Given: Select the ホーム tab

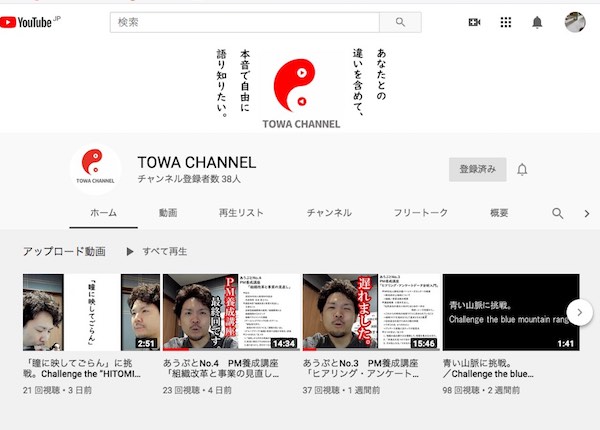Looking at the screenshot, I should point(103,213).
